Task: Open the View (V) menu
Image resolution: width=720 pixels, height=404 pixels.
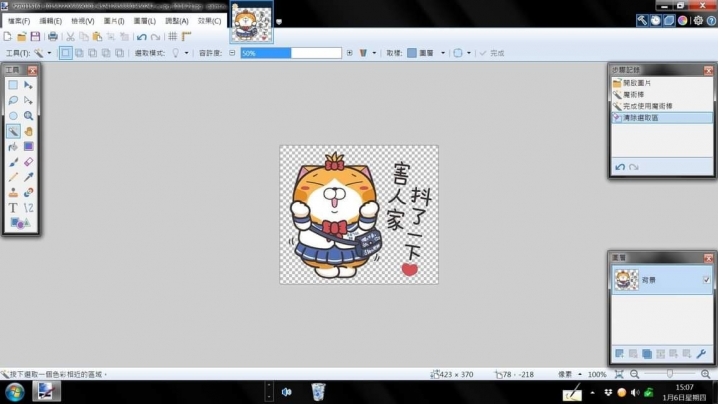Action: 83,21
